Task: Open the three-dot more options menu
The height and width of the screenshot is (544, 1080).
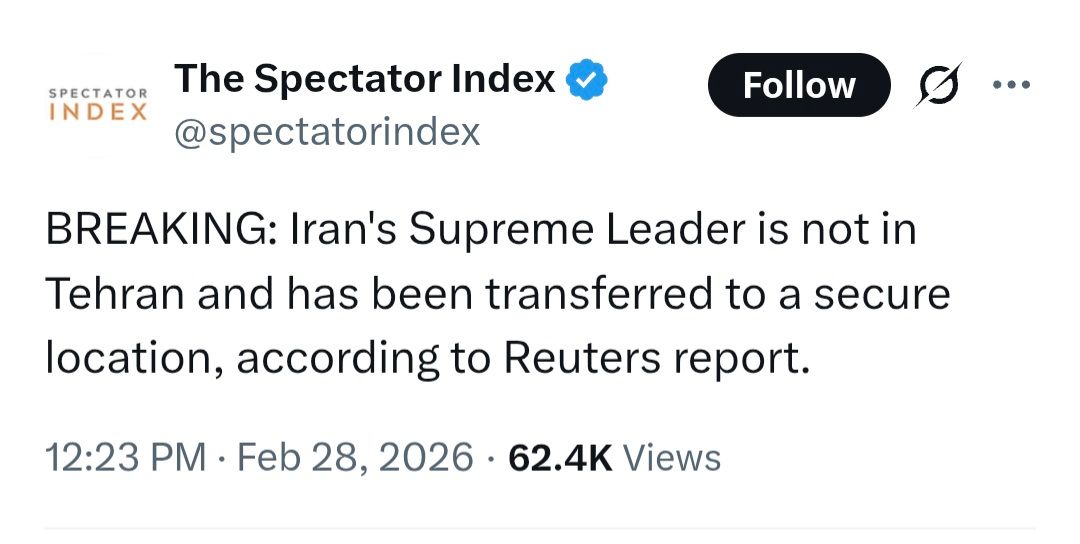Action: pos(1010,83)
